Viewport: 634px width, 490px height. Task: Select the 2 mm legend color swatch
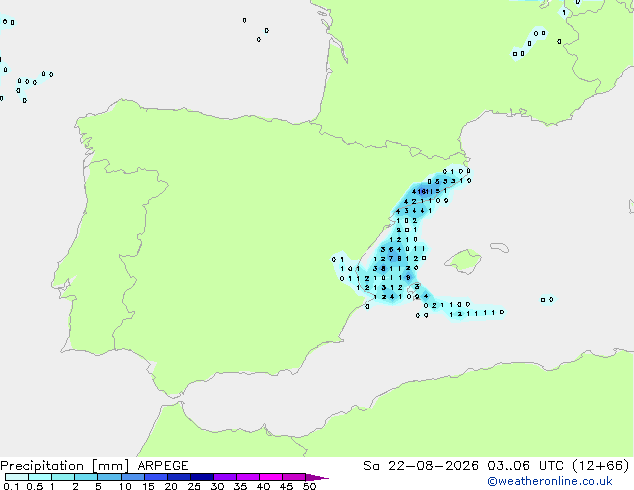click(x=86, y=477)
